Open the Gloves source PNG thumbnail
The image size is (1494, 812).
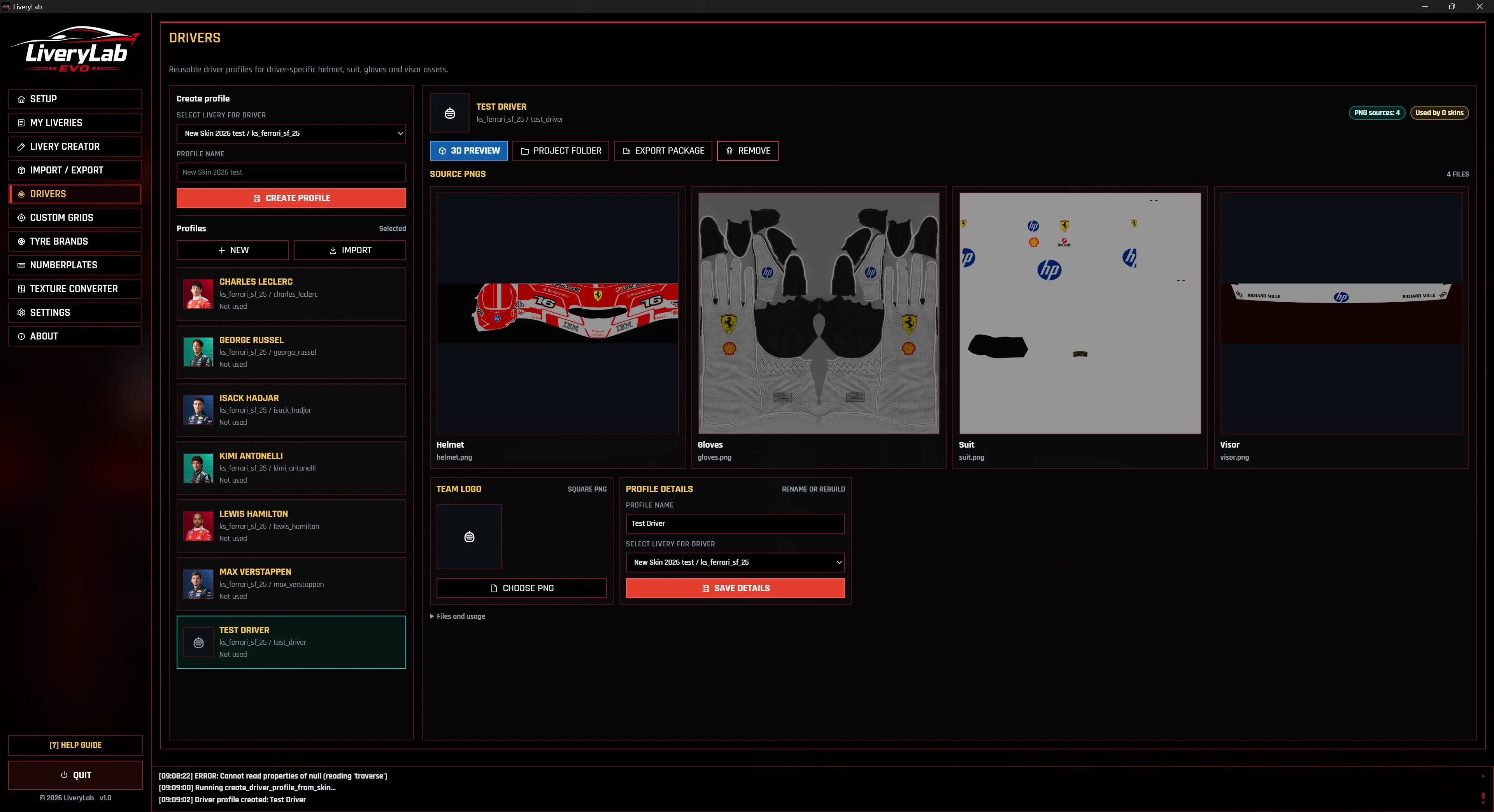(818, 313)
